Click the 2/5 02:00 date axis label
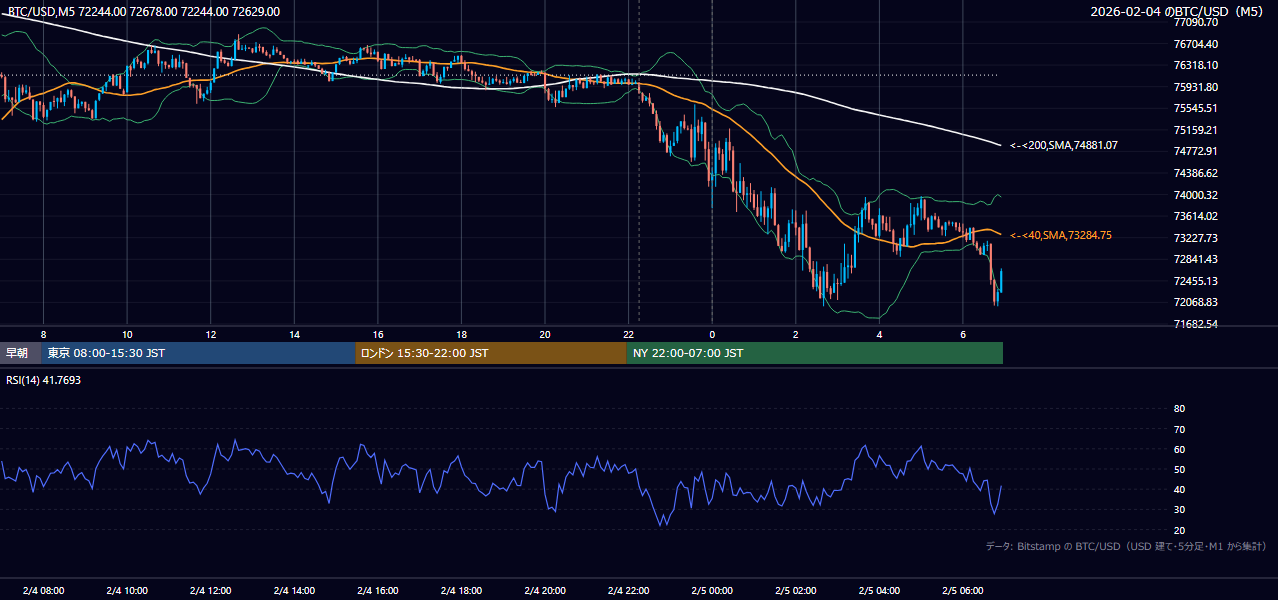This screenshot has width=1278, height=600. (796, 590)
